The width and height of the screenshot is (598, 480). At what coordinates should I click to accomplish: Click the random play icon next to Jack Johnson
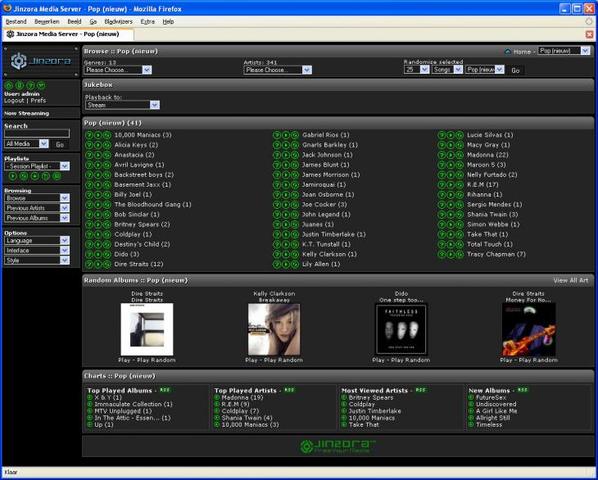294,155
